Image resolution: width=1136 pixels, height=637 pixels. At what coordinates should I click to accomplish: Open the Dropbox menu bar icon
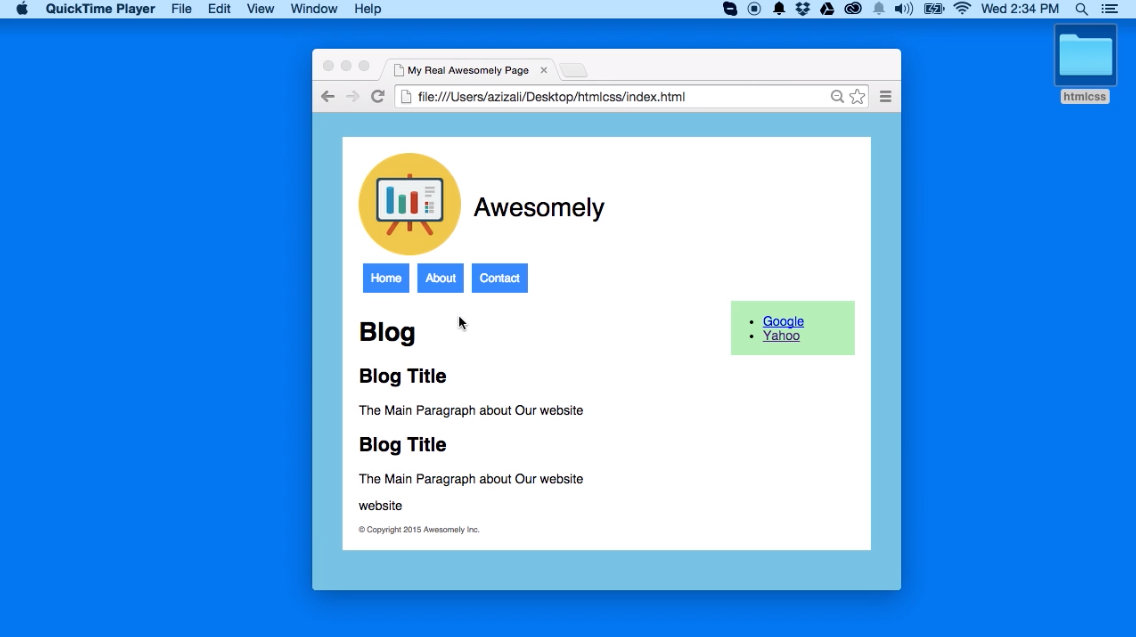click(x=803, y=9)
